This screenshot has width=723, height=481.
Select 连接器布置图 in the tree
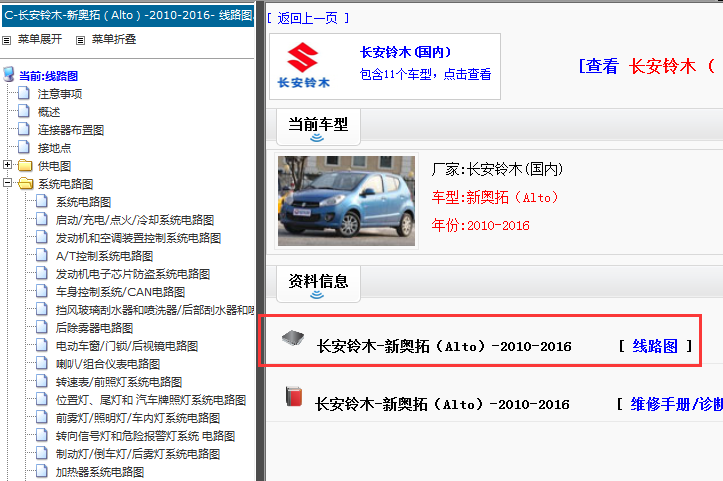(x=71, y=130)
